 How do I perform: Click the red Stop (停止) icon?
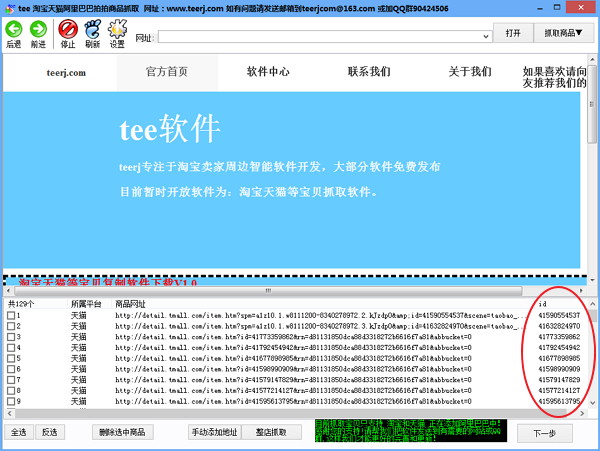point(68,29)
